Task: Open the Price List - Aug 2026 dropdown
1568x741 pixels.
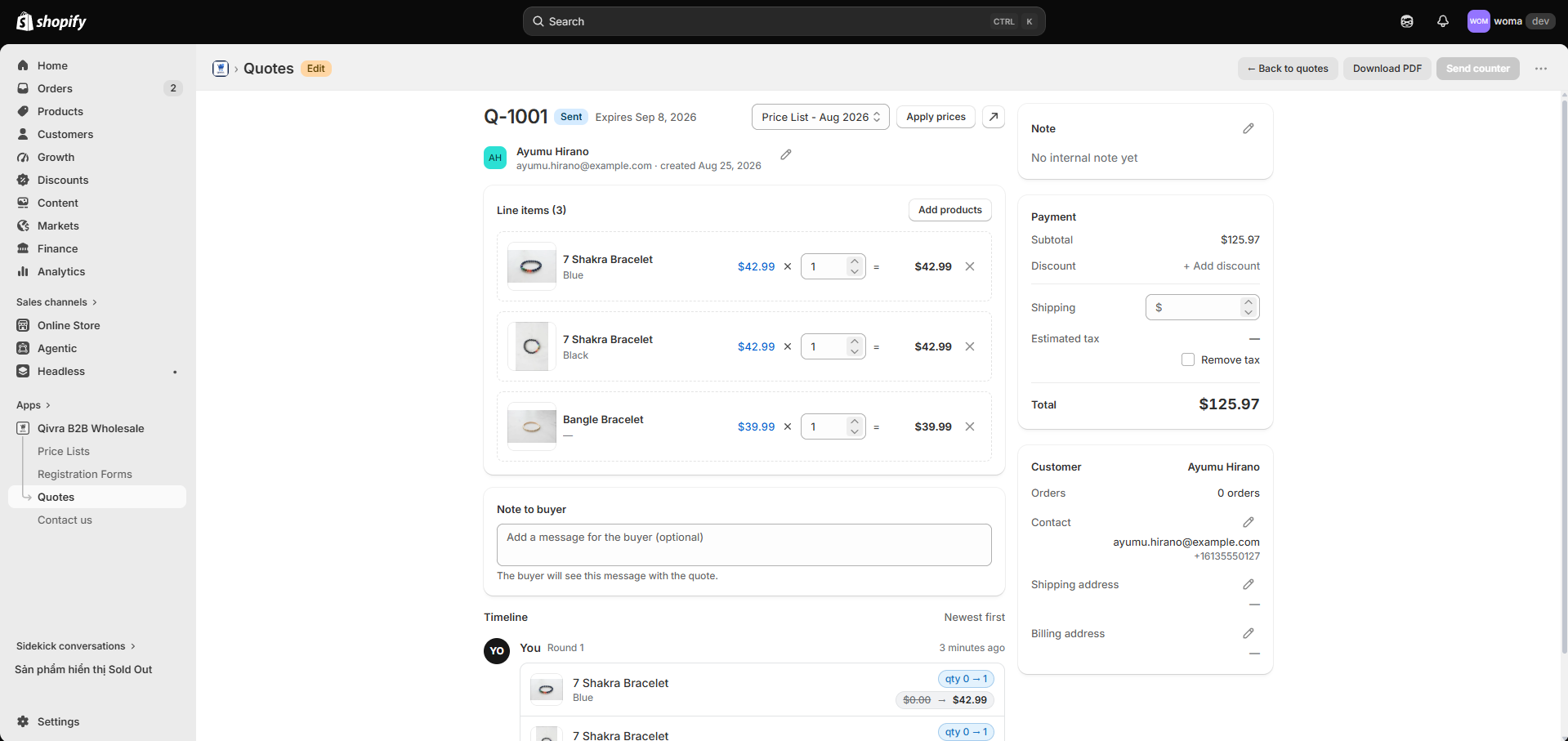Action: (820, 117)
